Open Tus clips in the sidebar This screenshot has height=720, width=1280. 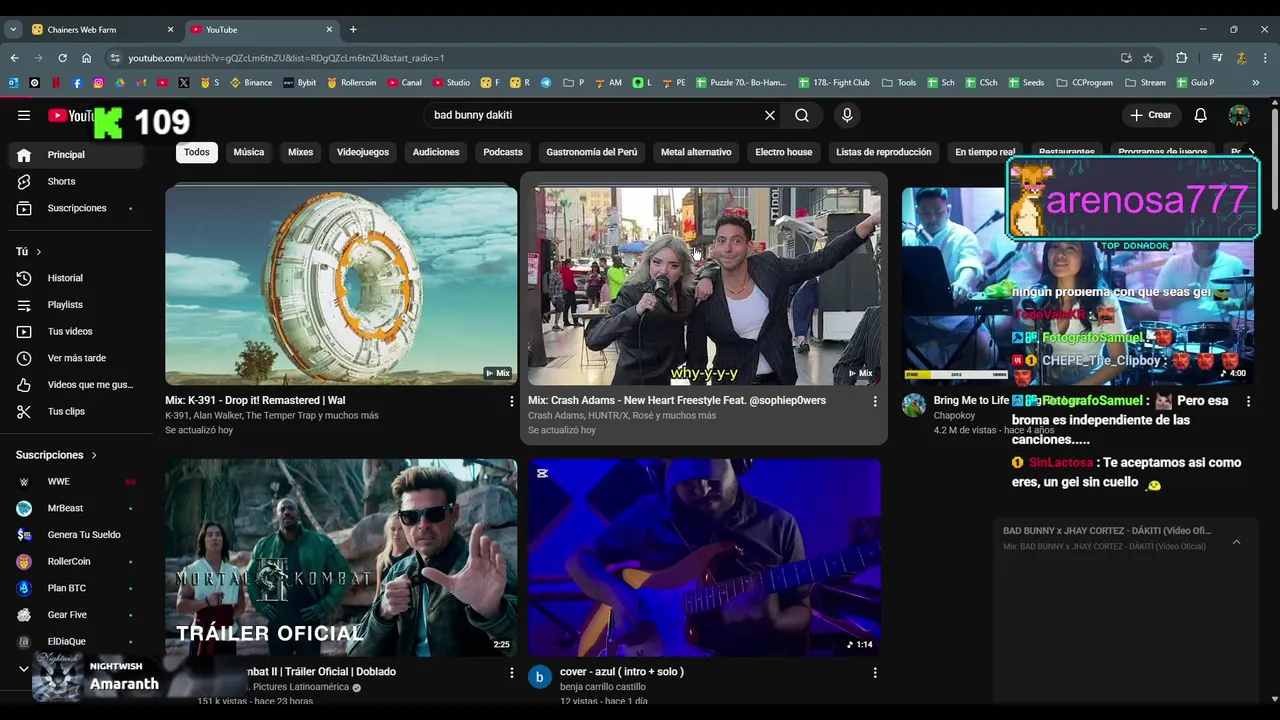[x=76, y=411]
